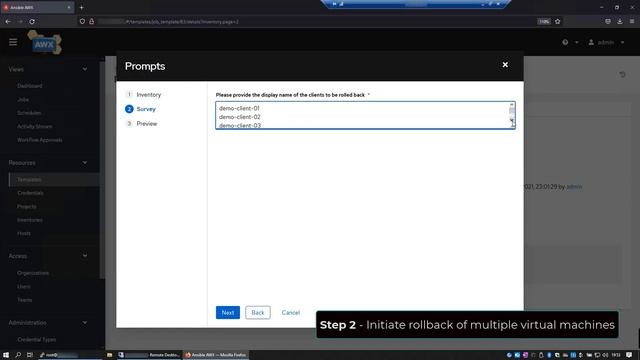Viewport: 640px width, 360px height.
Task: Open Task View on the taskbar
Action: [x=29, y=355]
